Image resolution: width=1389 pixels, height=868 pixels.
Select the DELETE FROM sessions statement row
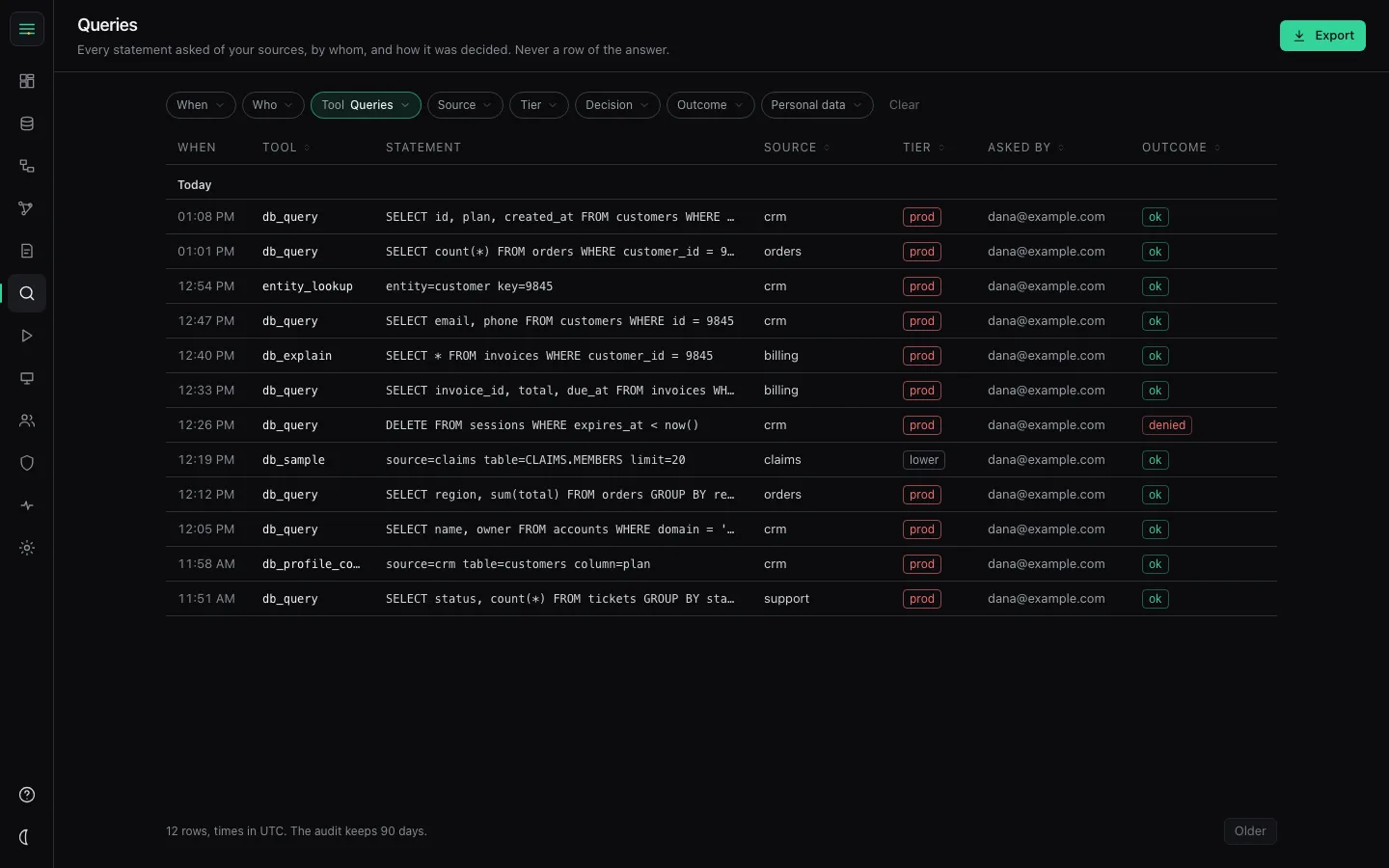coord(722,425)
